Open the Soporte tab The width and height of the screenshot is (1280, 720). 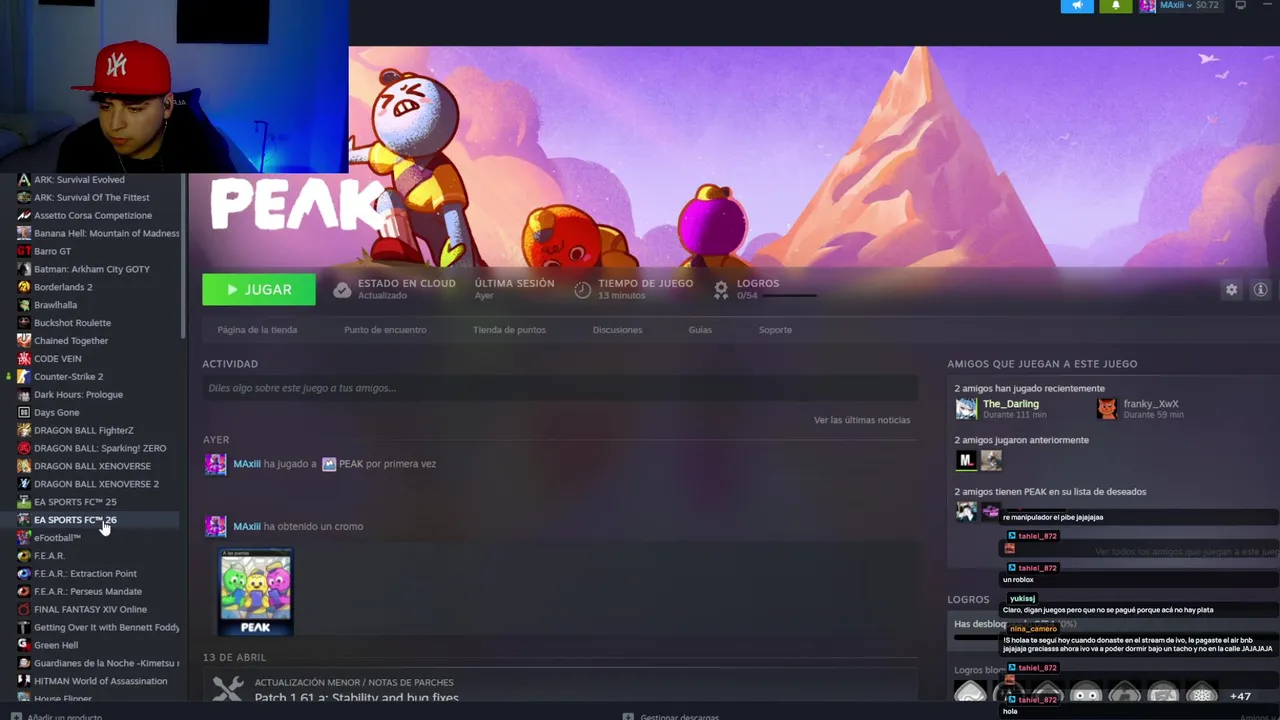[775, 330]
